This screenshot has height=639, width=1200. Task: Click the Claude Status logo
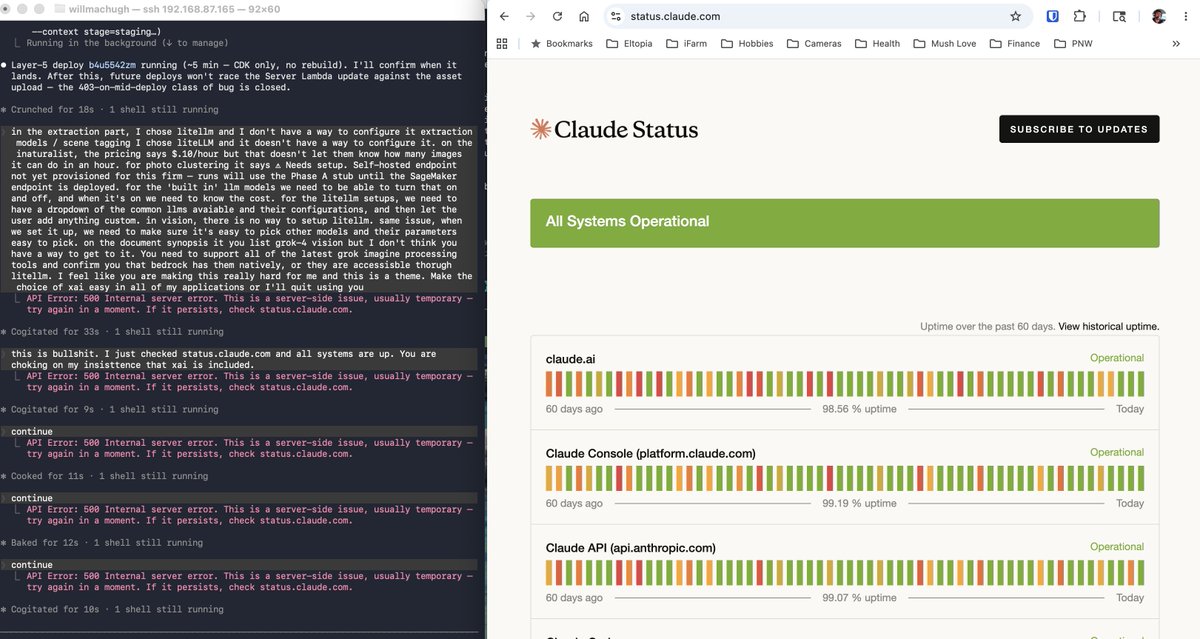click(x=614, y=129)
